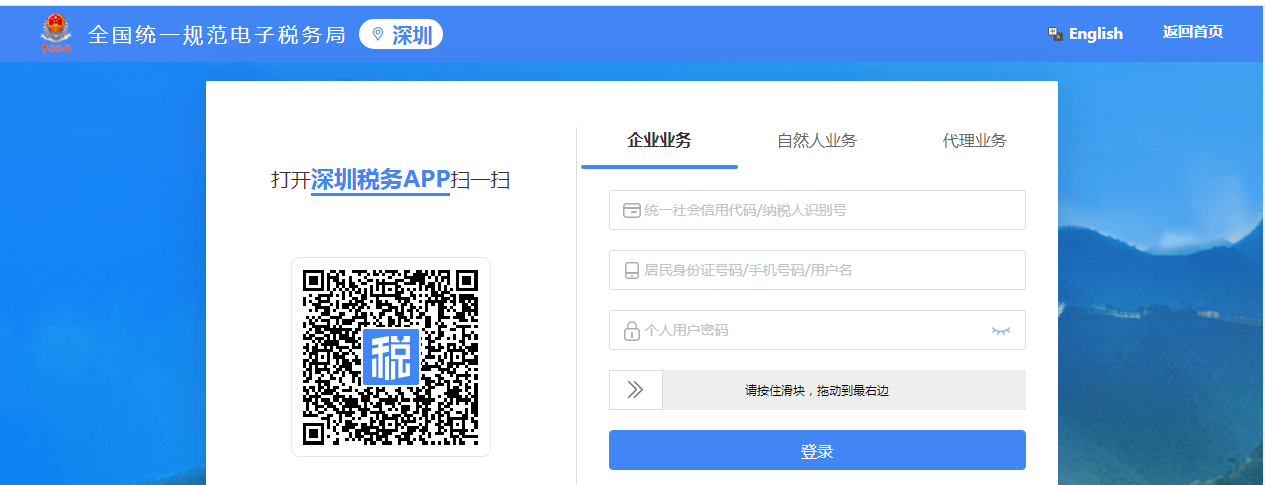
Task: Switch to the 自然人业务 tab
Action: click(x=817, y=141)
